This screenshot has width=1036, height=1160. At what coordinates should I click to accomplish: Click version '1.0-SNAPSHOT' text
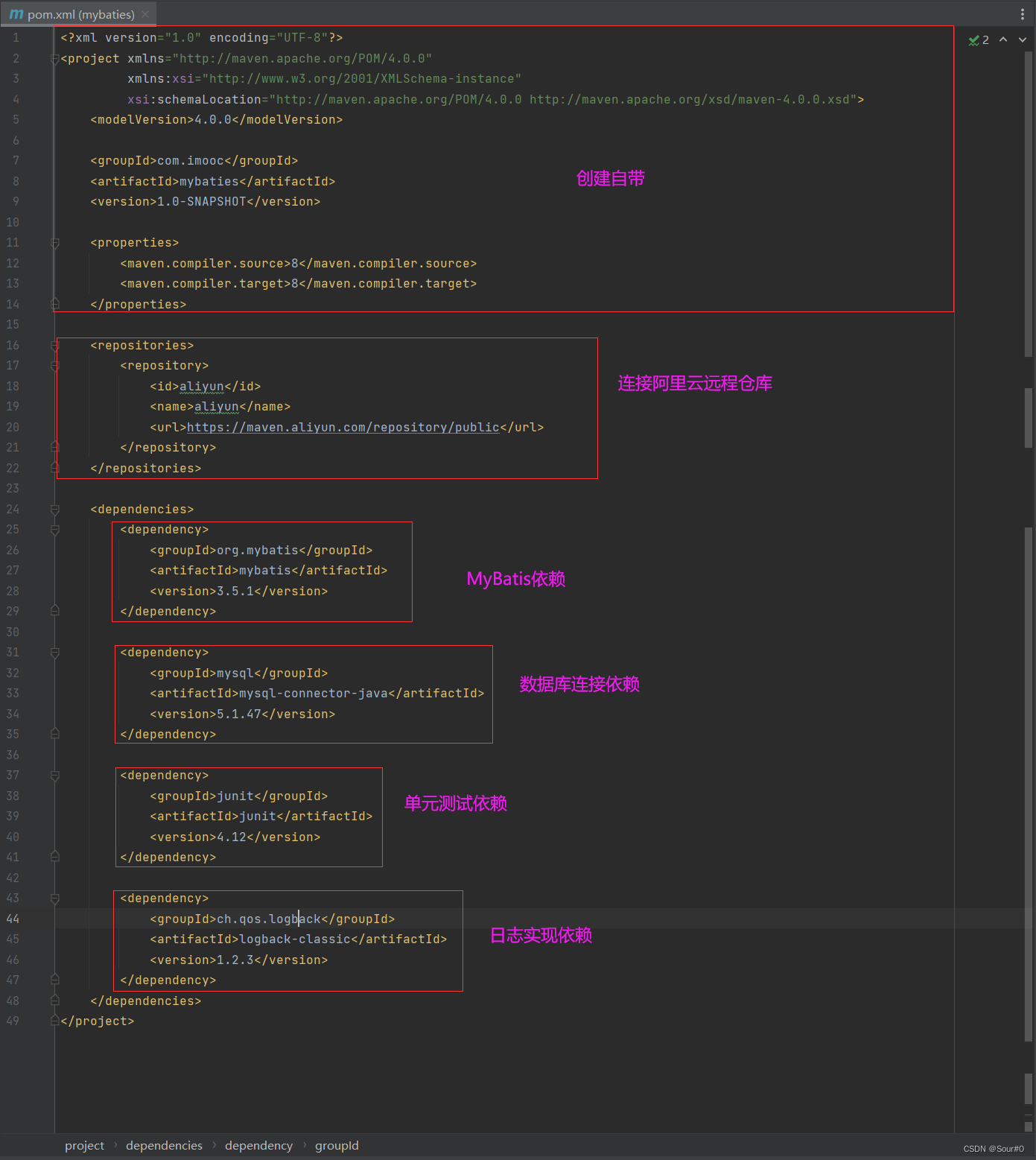pyautogui.click(x=201, y=202)
